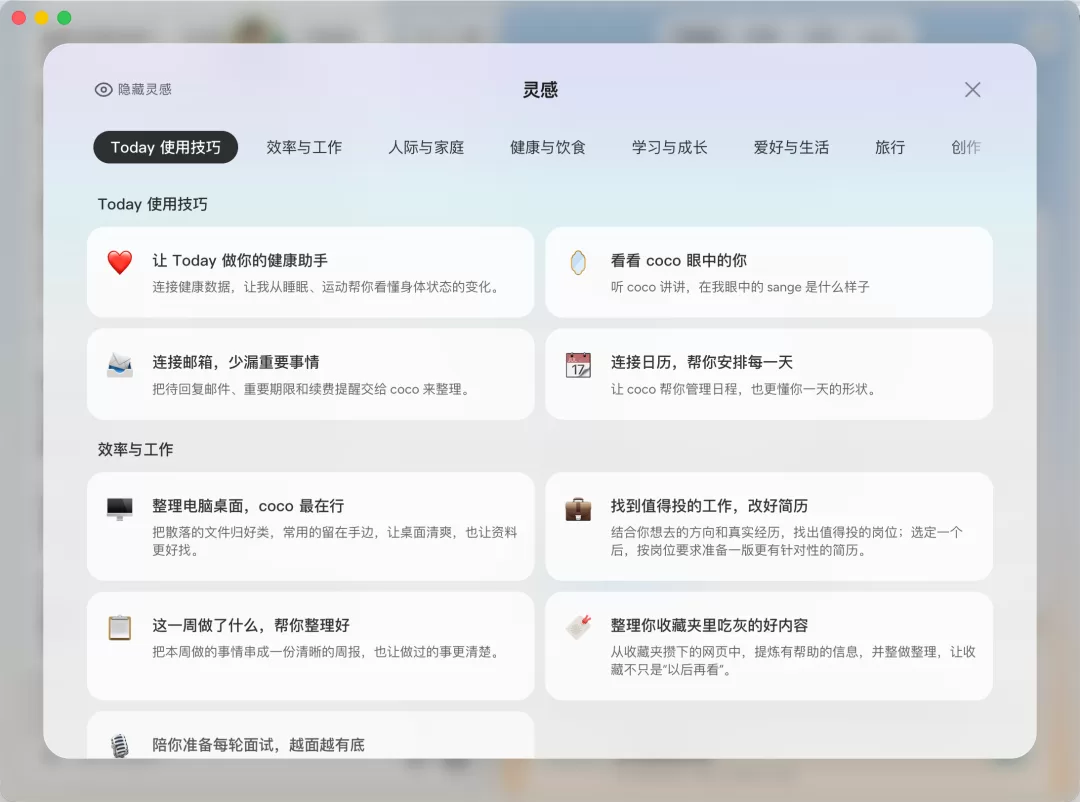Viewport: 1080px width, 802px height.
Task: Click text 把本周做的事情串成一份清晰的周报
Action: tap(257, 652)
